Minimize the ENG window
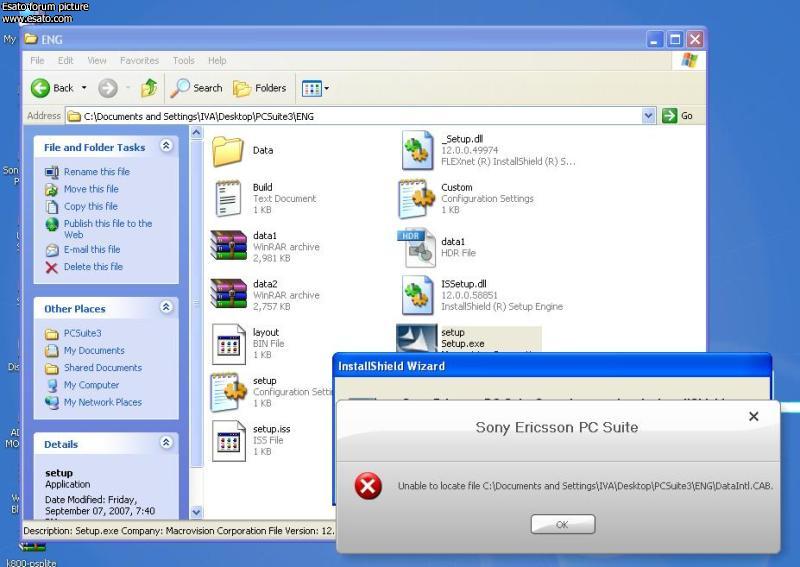The height and width of the screenshot is (567, 800). pos(655,39)
